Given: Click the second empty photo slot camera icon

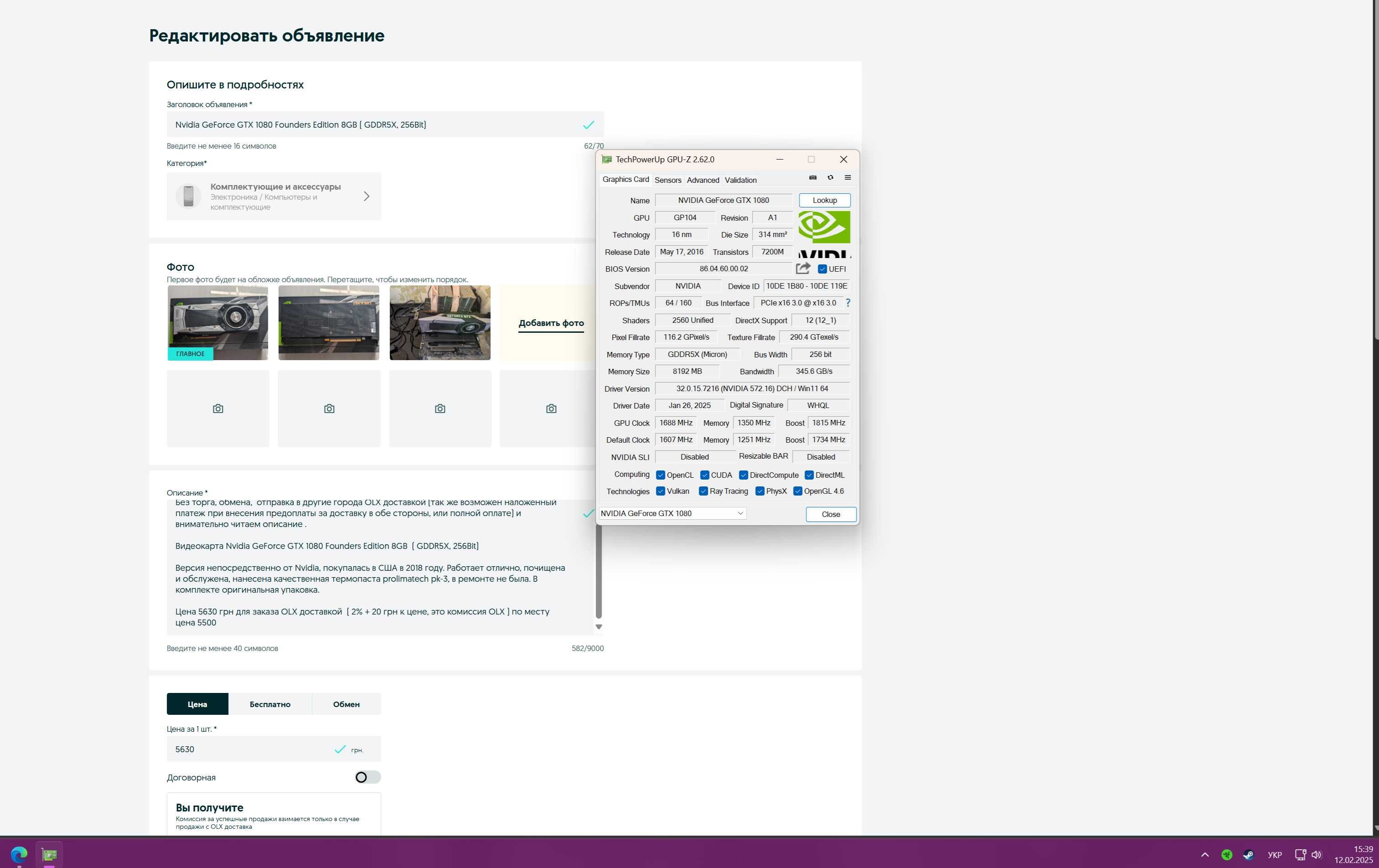Looking at the screenshot, I should tap(329, 409).
